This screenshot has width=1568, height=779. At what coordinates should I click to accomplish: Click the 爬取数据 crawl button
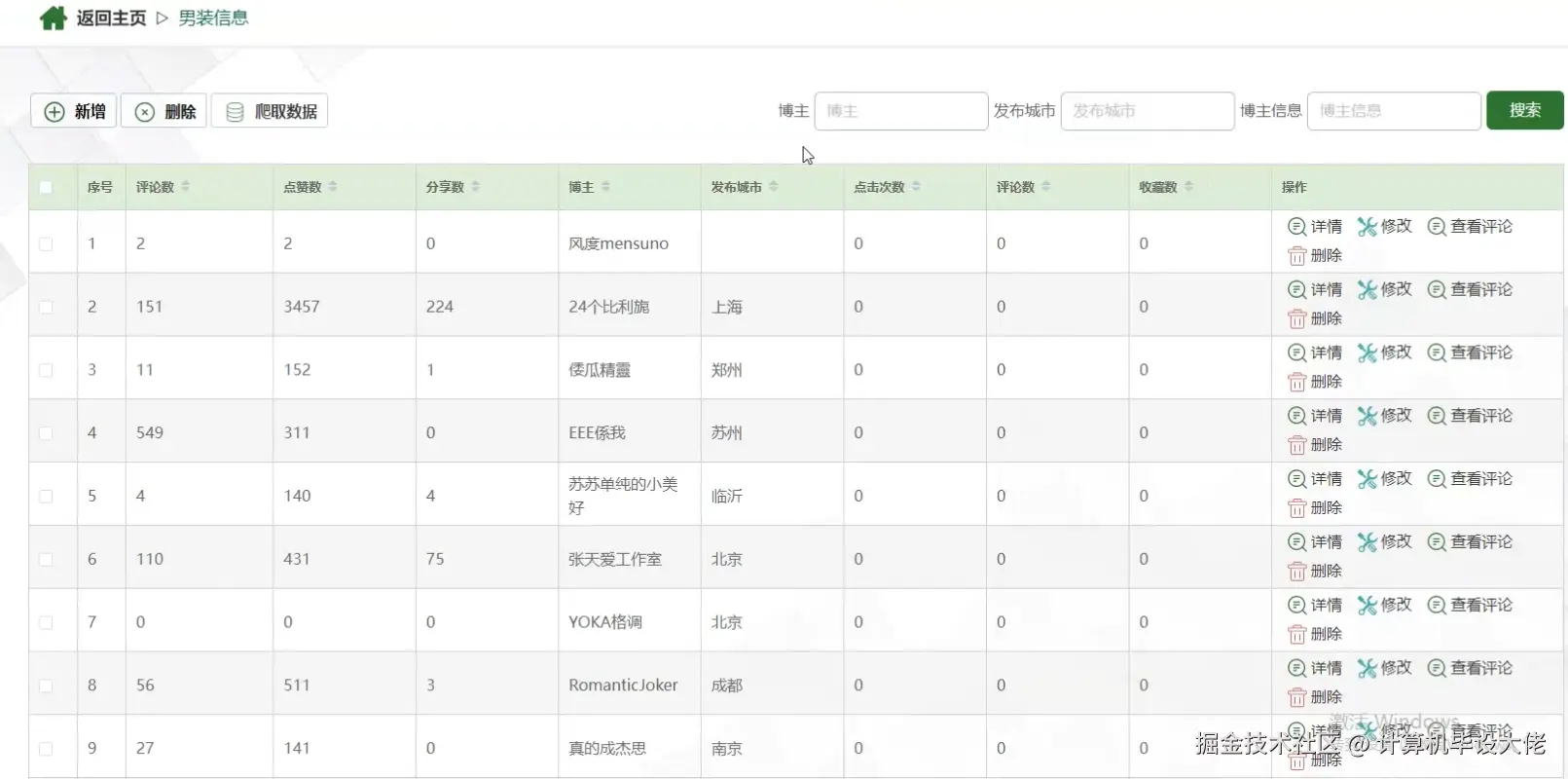270,111
